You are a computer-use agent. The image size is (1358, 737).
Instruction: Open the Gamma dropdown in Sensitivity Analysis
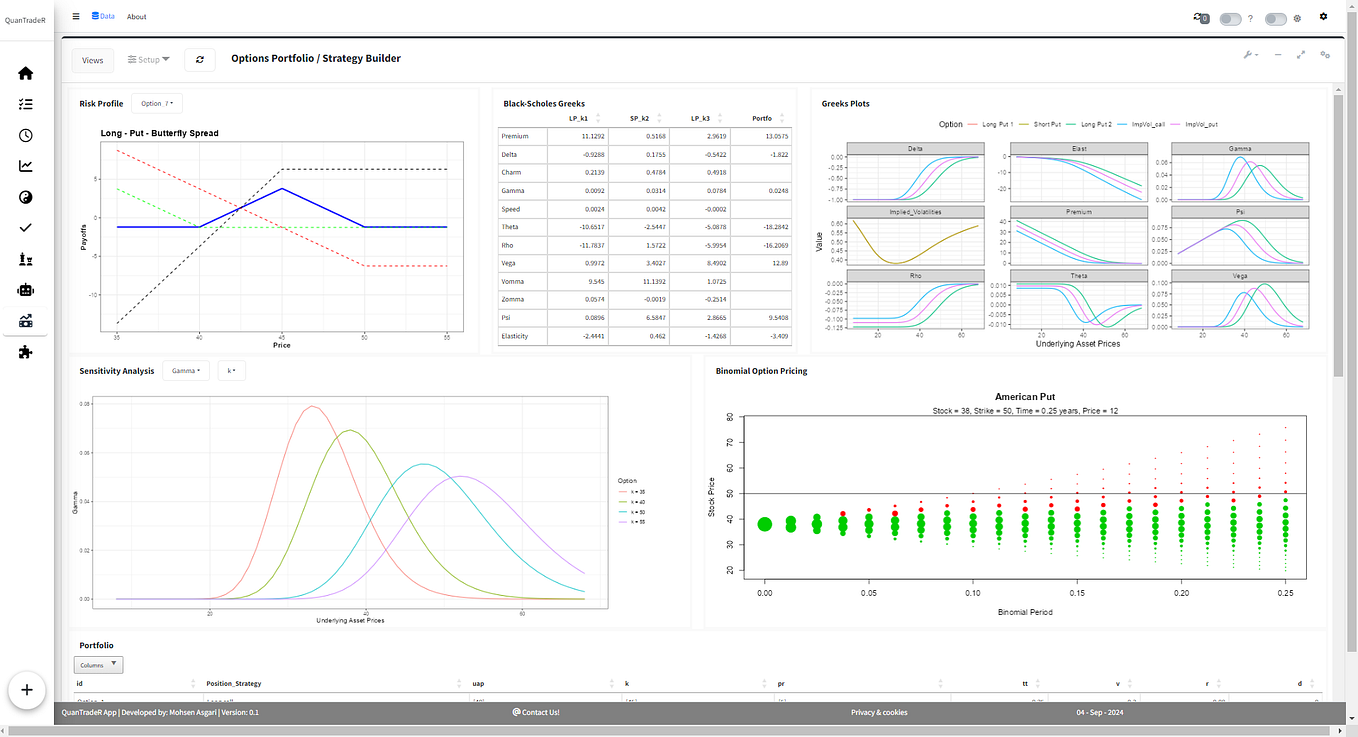pyautogui.click(x=185, y=370)
